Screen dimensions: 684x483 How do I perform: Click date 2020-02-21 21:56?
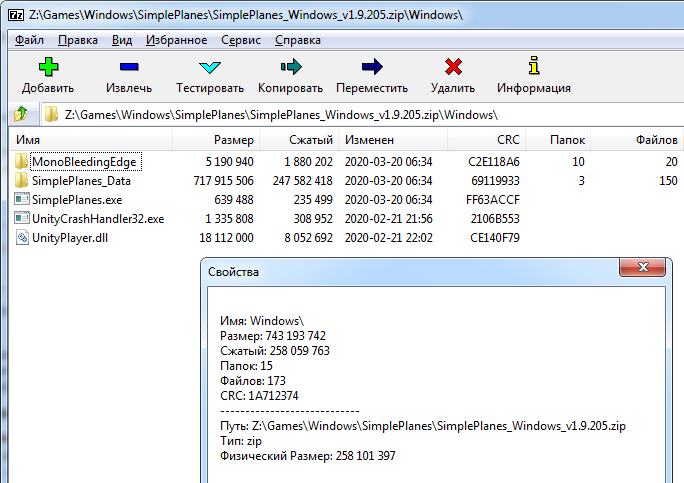click(389, 219)
